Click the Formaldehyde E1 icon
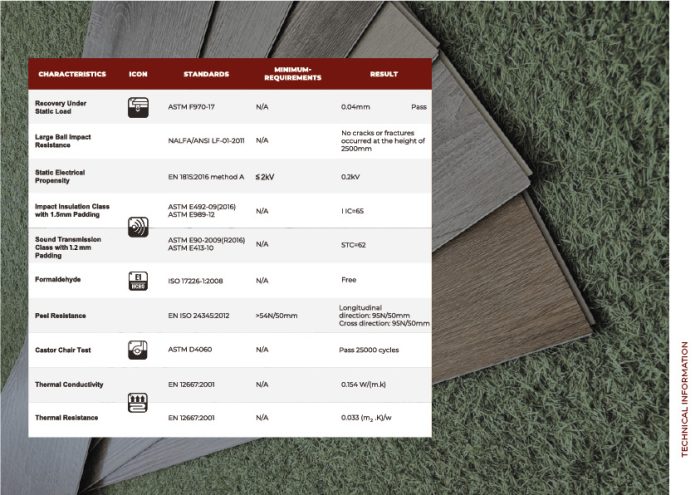 pos(138,281)
